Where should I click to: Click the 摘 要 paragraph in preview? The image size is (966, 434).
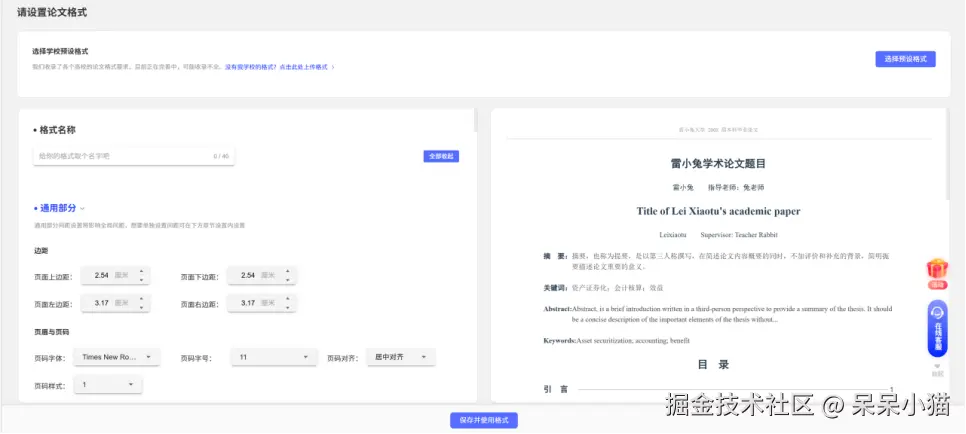coord(716,261)
